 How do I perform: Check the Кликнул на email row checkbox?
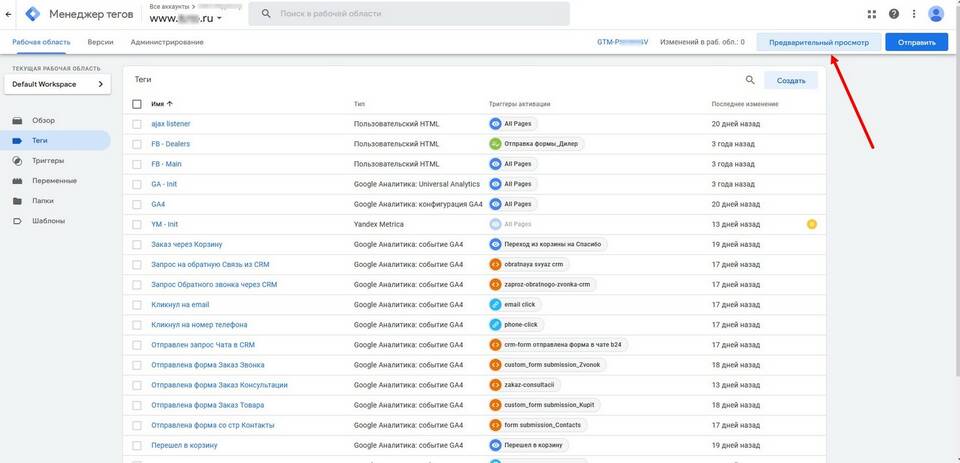(137, 304)
